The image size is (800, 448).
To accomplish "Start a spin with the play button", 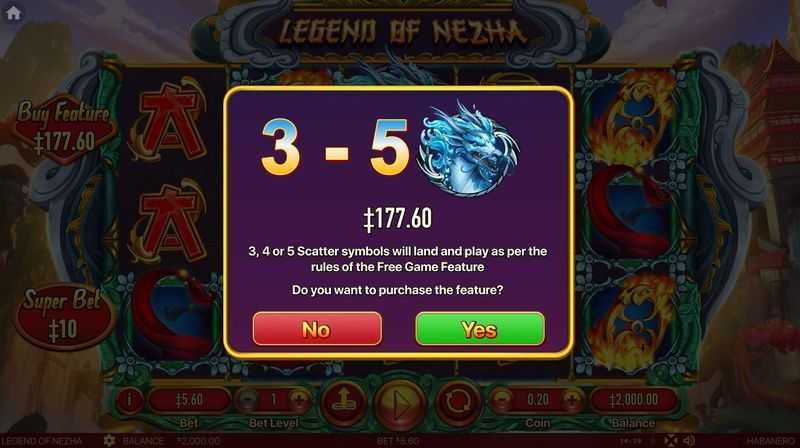I will coord(400,406).
